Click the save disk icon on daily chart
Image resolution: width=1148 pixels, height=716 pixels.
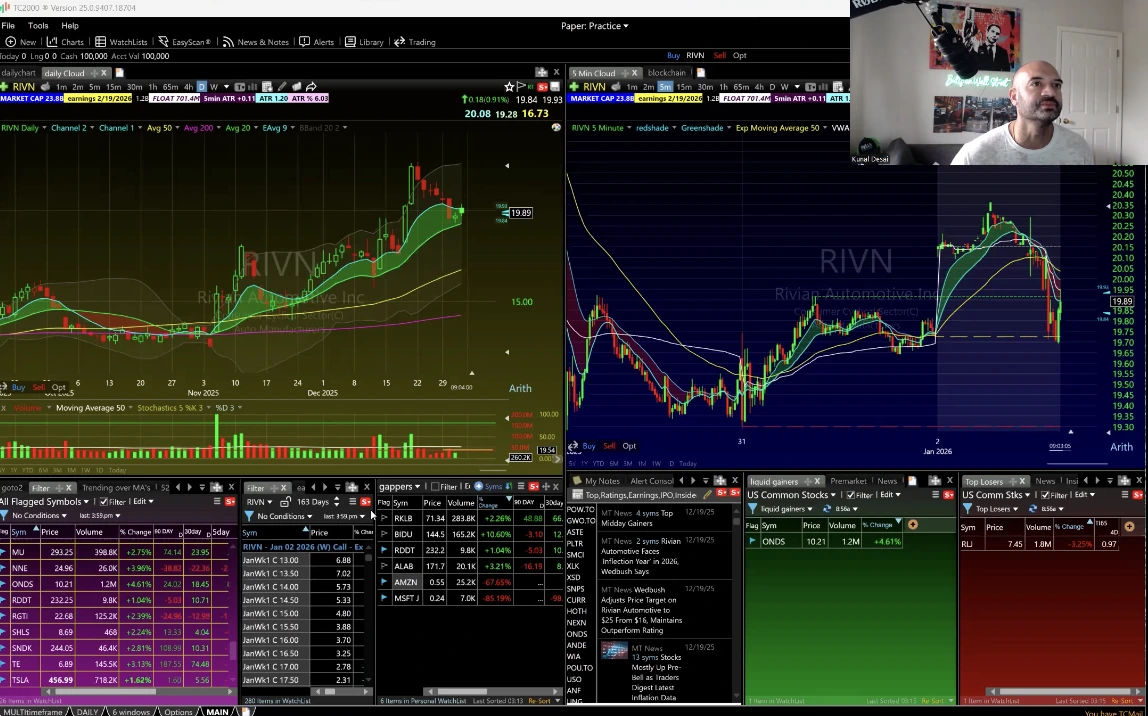pyautogui.click(x=554, y=86)
